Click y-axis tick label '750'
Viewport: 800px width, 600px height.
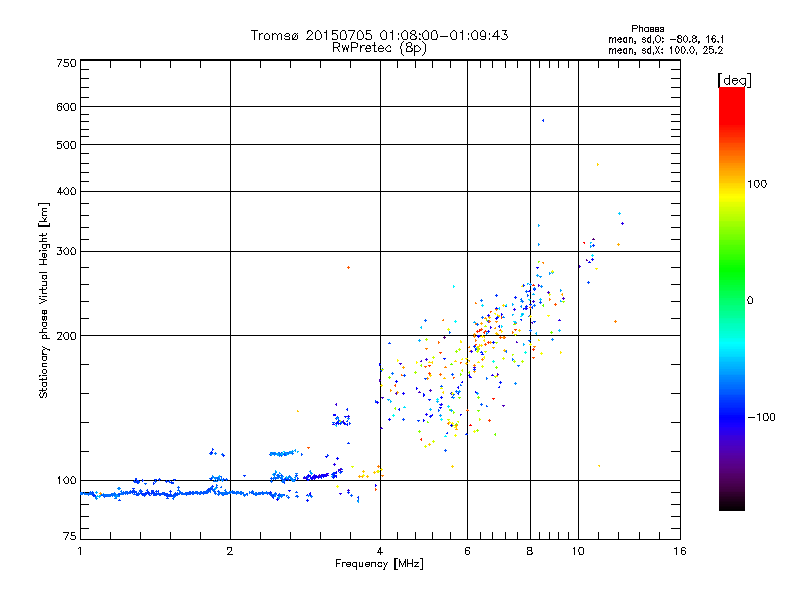coord(66,63)
